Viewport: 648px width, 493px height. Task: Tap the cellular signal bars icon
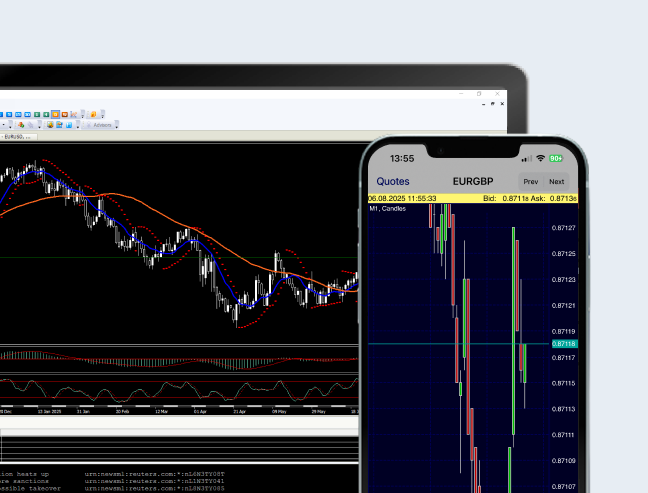coord(527,158)
